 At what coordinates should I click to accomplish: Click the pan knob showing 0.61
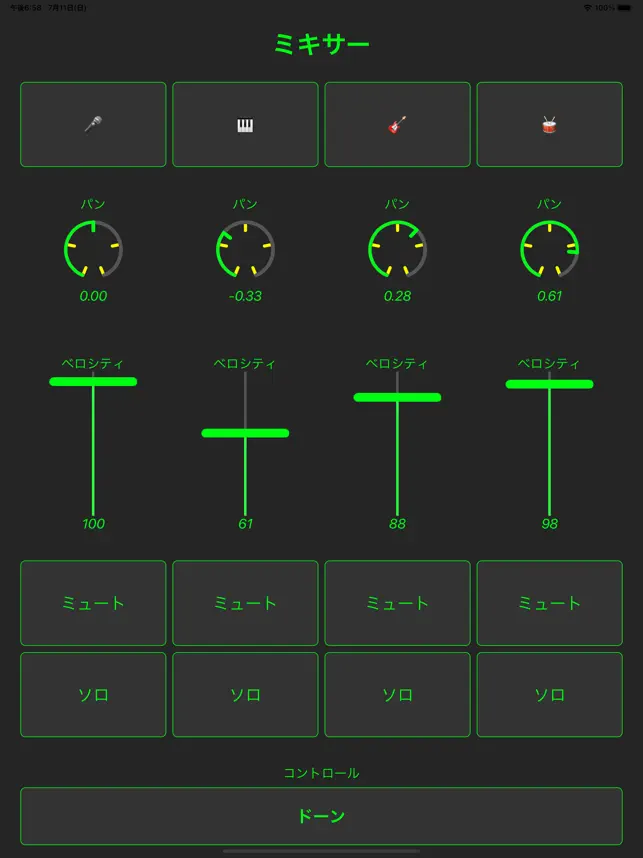coord(549,250)
